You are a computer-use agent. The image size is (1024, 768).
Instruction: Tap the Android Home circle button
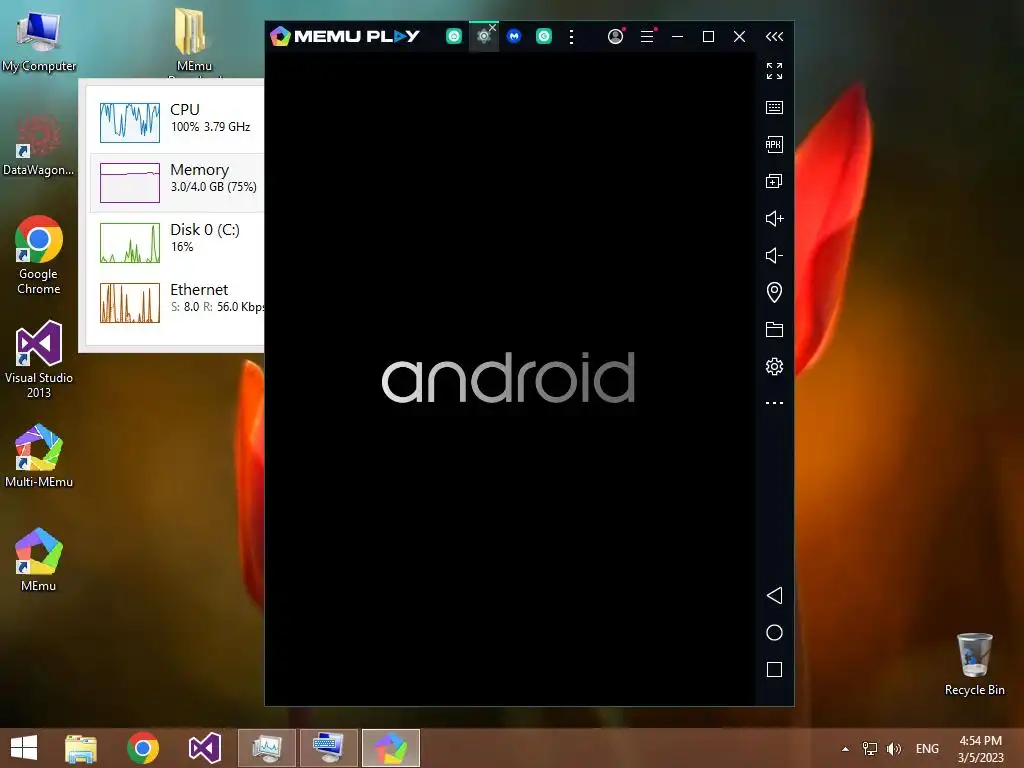(x=775, y=632)
